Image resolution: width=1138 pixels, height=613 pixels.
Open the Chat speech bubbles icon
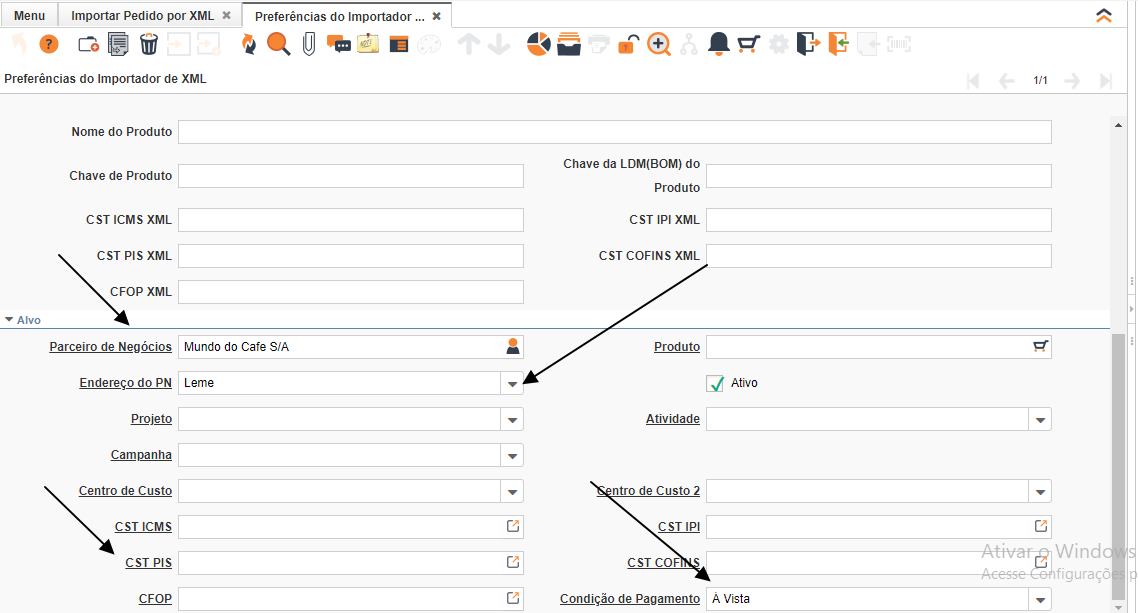(x=339, y=44)
